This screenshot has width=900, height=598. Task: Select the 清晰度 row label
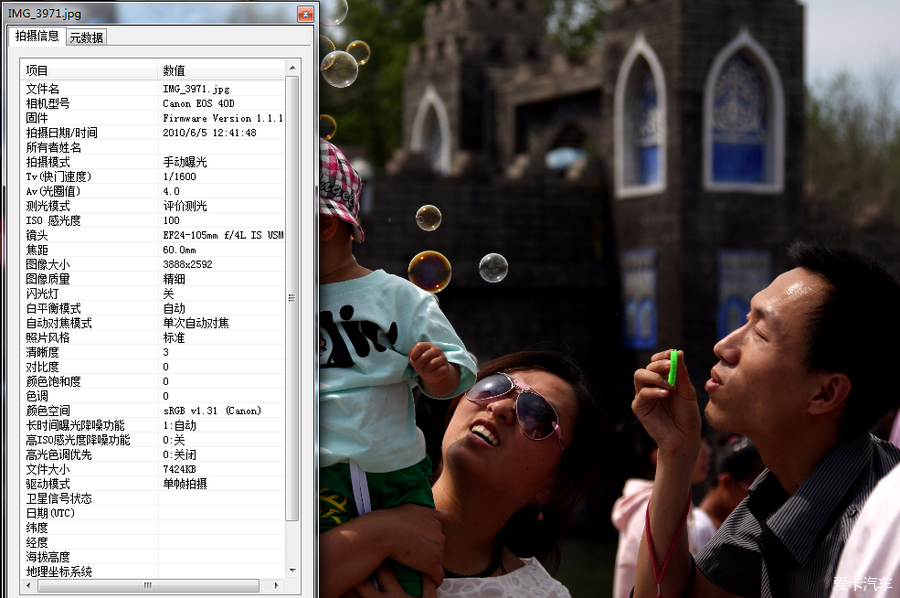click(42, 352)
